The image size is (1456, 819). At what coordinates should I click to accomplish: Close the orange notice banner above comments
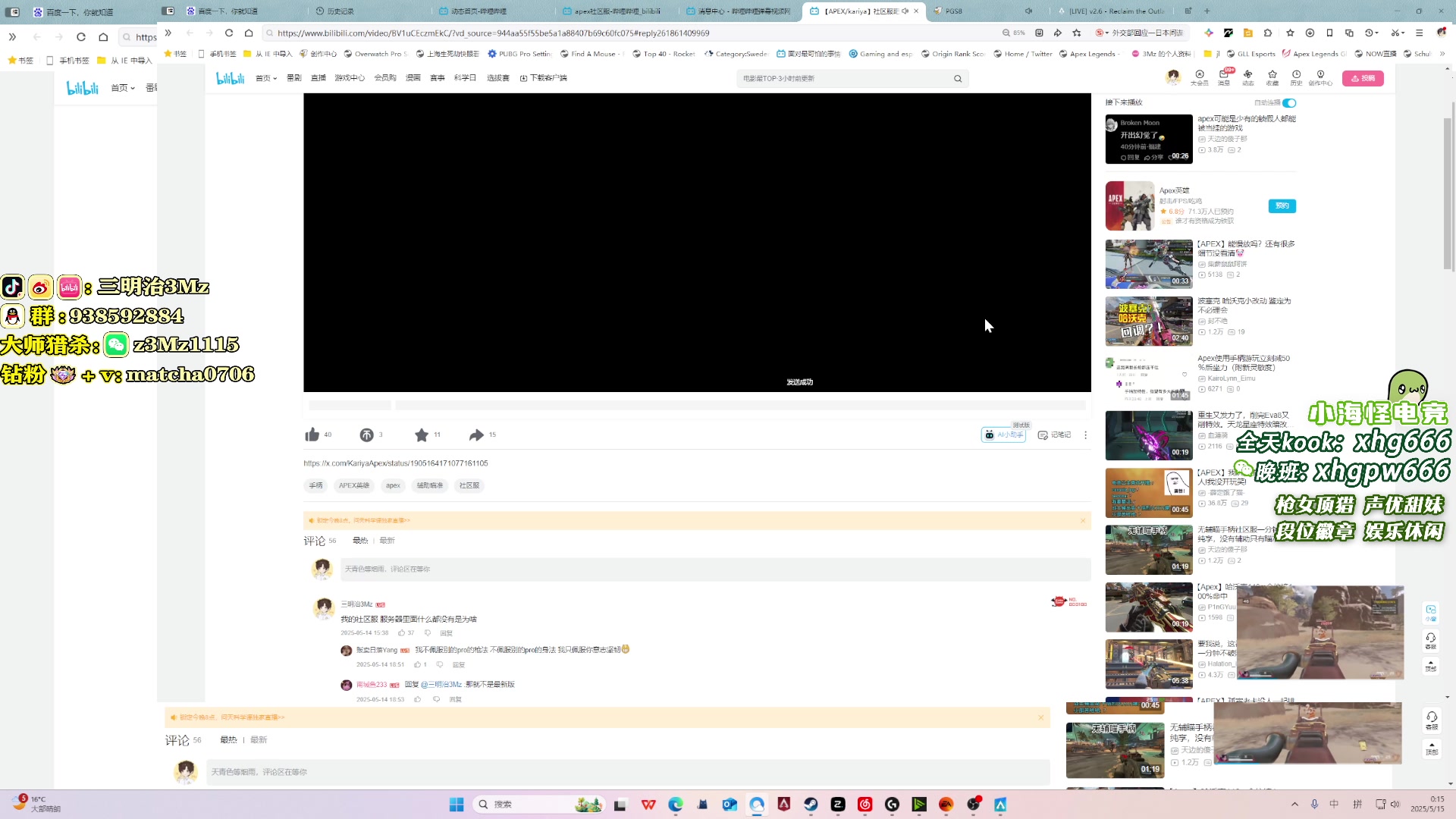(x=1083, y=520)
